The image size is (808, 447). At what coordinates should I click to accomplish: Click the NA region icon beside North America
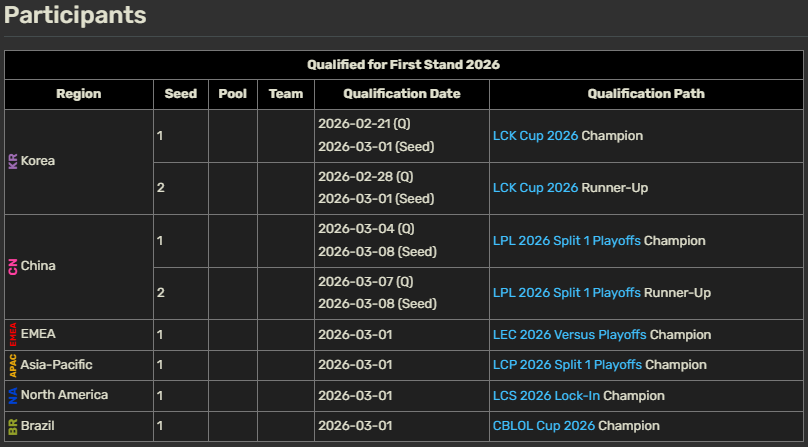[x=13, y=395]
